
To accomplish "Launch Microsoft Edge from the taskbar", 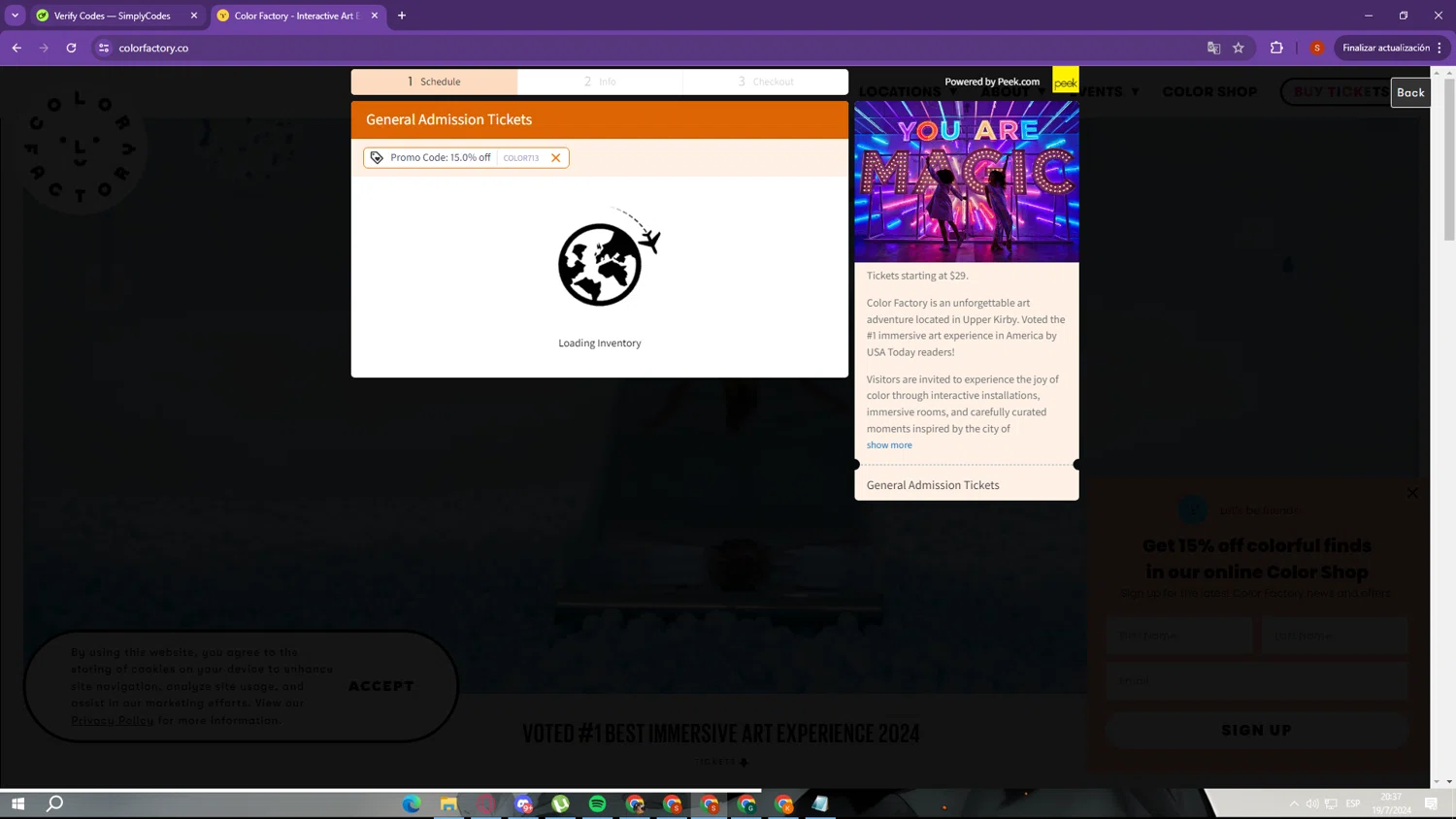I will point(412,803).
